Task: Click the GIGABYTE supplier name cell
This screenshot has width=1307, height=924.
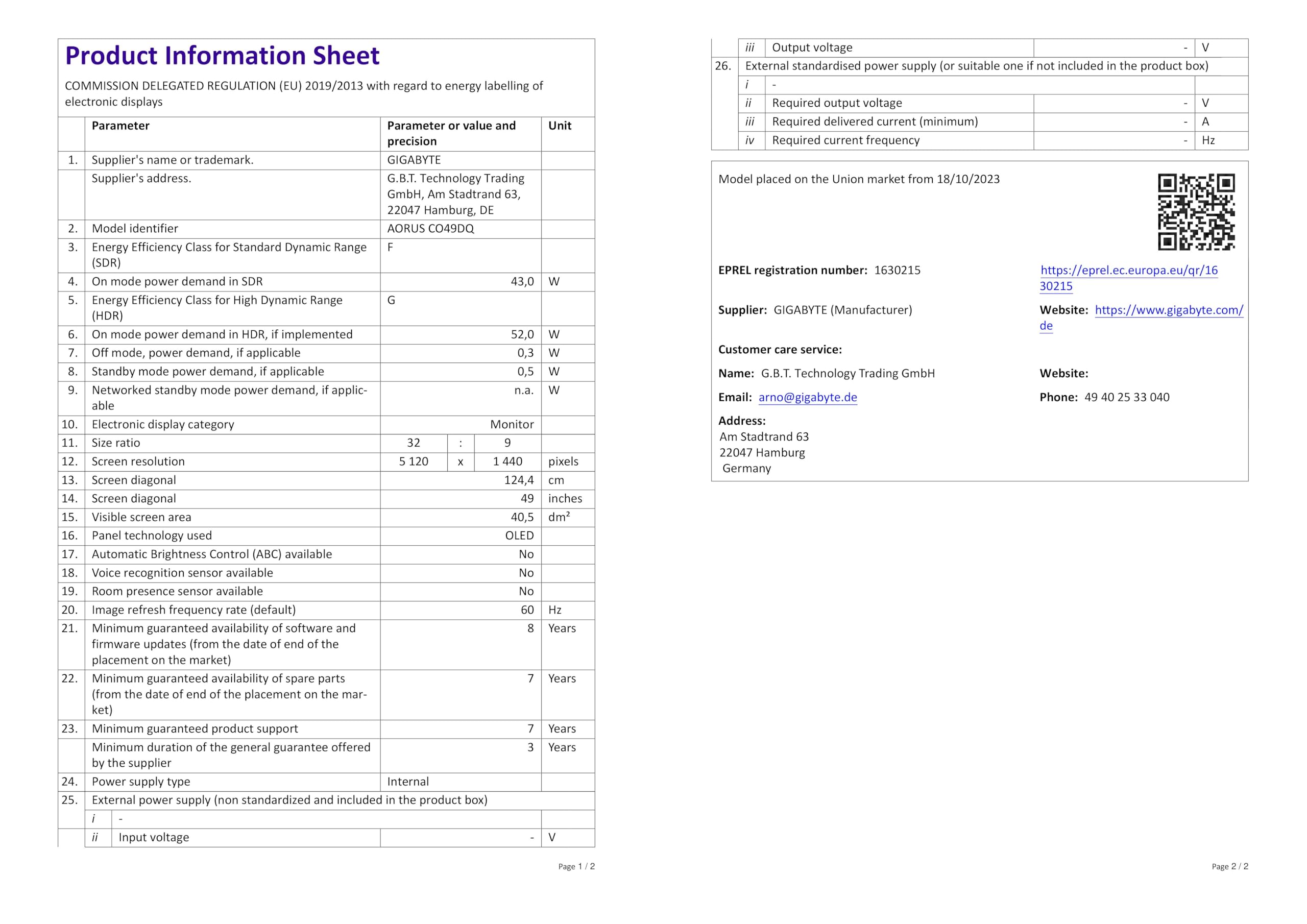Action: [x=414, y=160]
